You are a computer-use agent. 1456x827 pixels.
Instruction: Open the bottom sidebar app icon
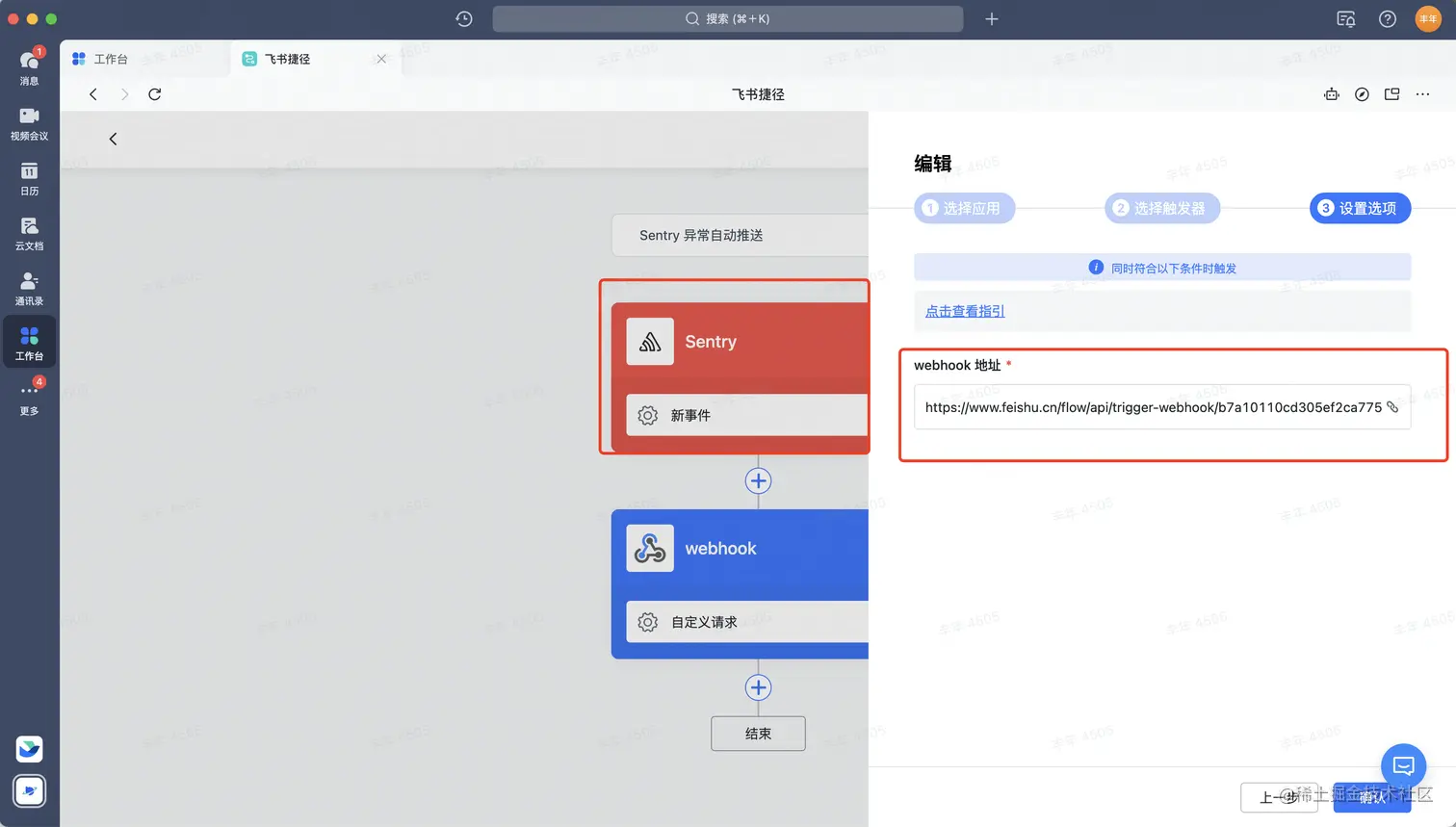click(x=30, y=790)
